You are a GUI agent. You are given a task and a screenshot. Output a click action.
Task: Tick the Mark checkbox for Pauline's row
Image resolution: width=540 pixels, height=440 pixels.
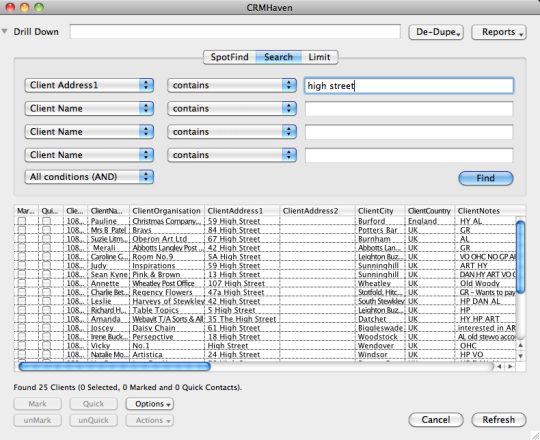[22, 221]
